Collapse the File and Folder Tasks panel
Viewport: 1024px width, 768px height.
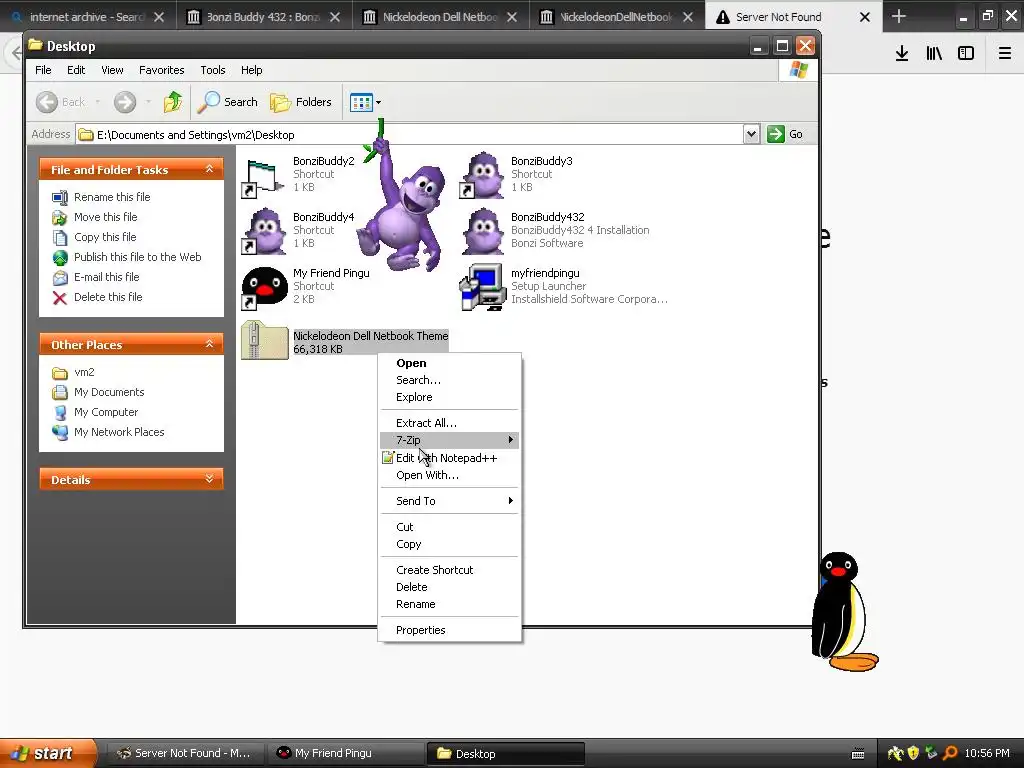209,169
